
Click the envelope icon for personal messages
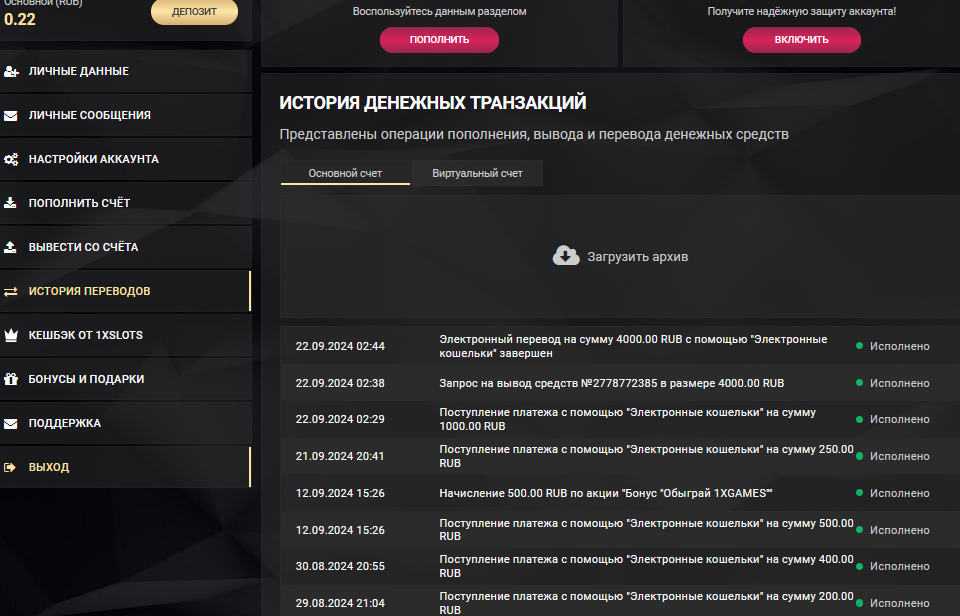11,116
